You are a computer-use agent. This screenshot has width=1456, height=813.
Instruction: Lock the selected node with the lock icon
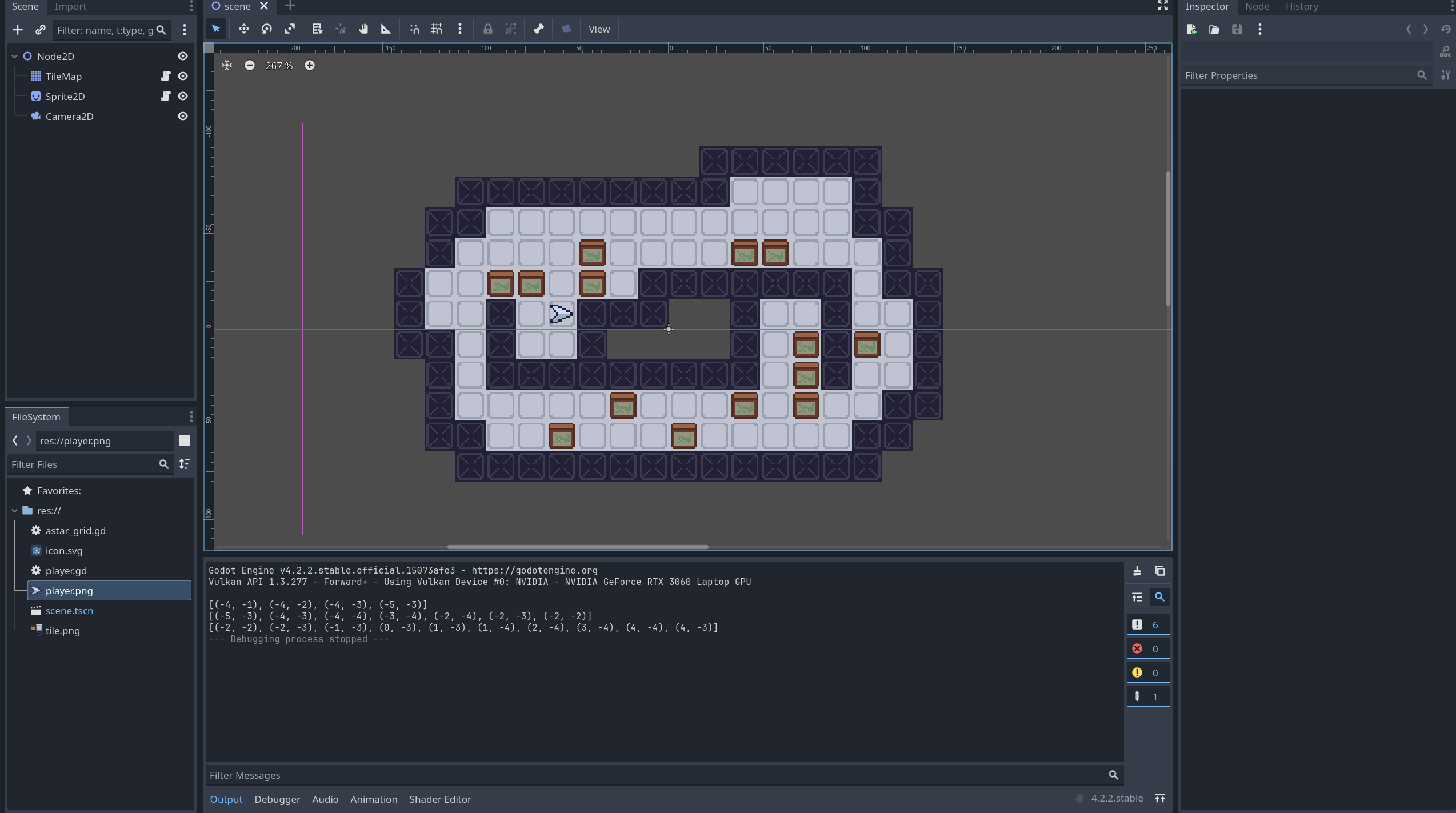(x=487, y=29)
